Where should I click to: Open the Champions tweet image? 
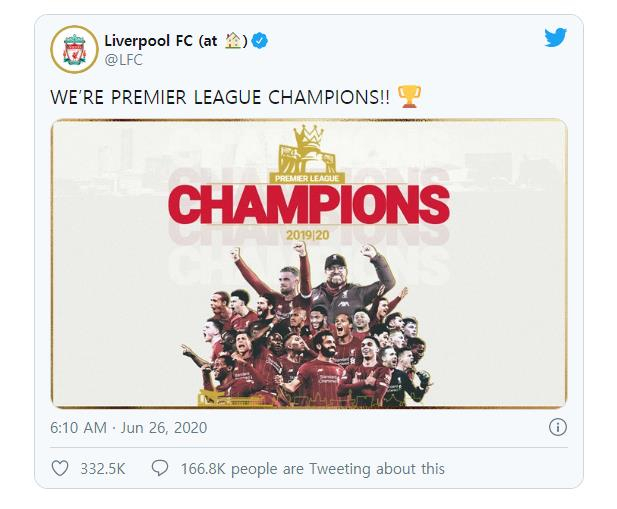[x=309, y=264]
